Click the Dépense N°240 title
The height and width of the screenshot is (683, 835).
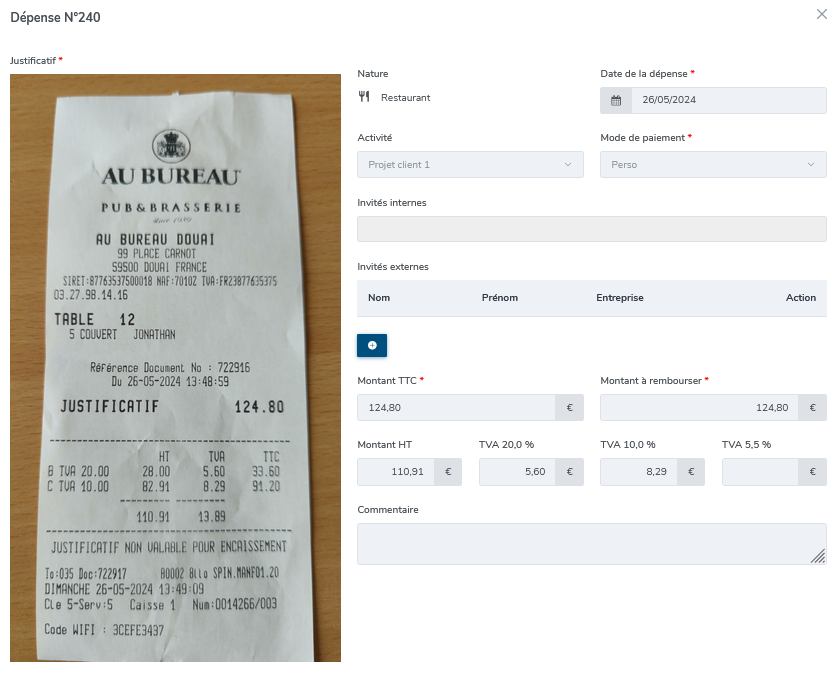tap(55, 18)
